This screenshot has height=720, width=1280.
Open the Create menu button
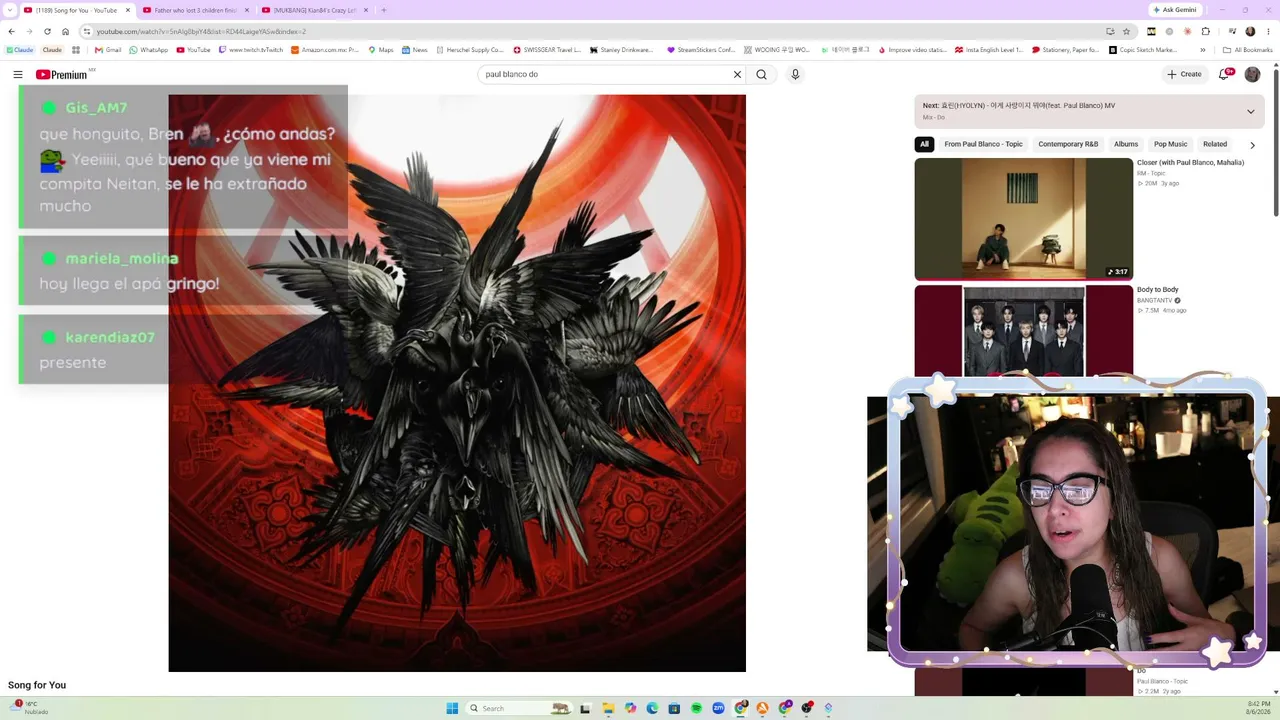click(x=1184, y=74)
